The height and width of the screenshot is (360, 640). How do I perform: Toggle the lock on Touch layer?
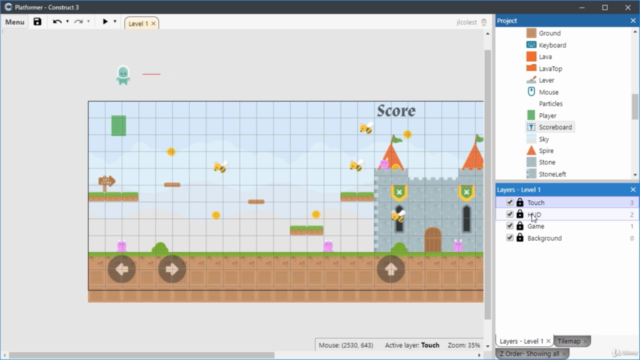pos(520,202)
